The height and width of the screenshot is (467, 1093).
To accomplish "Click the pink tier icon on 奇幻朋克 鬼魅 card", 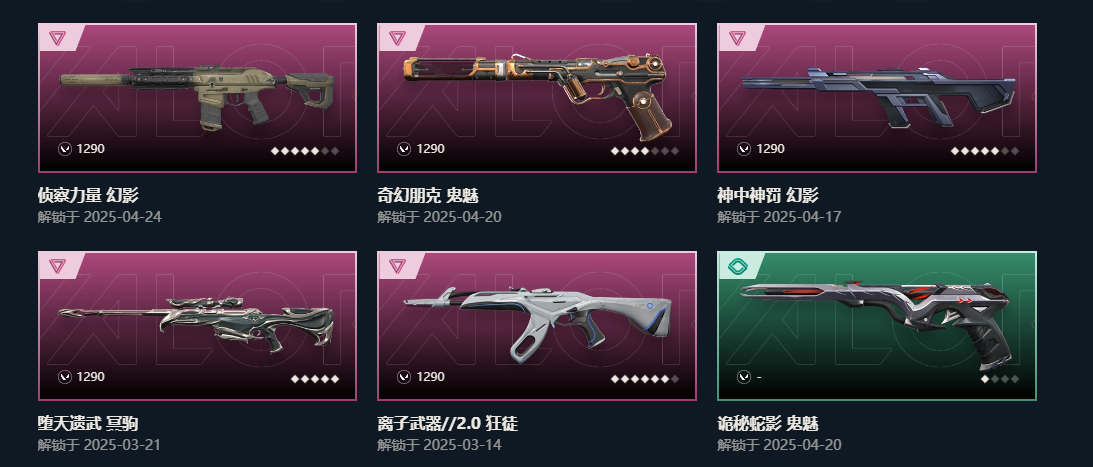I will (397, 38).
